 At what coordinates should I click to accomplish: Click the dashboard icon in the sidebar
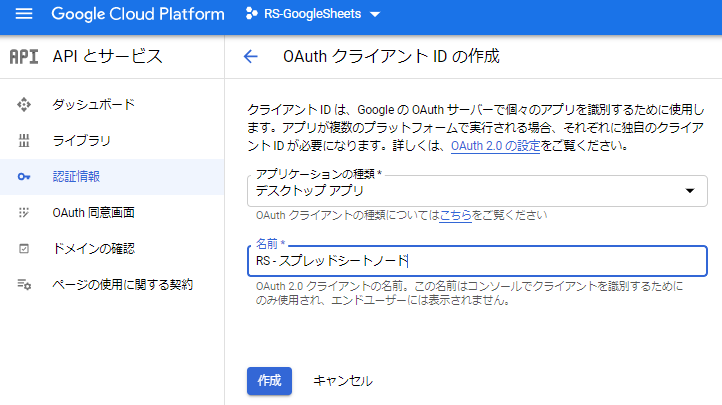coord(24,104)
